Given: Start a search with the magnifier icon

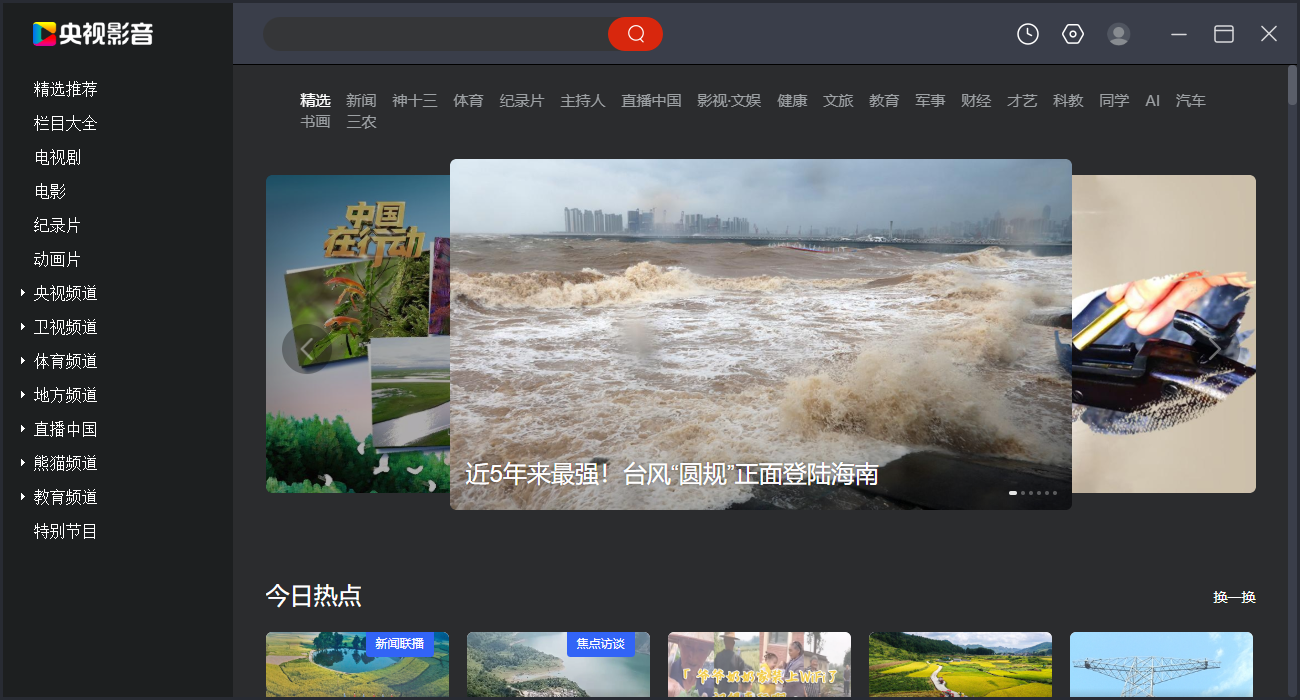Looking at the screenshot, I should point(636,33).
